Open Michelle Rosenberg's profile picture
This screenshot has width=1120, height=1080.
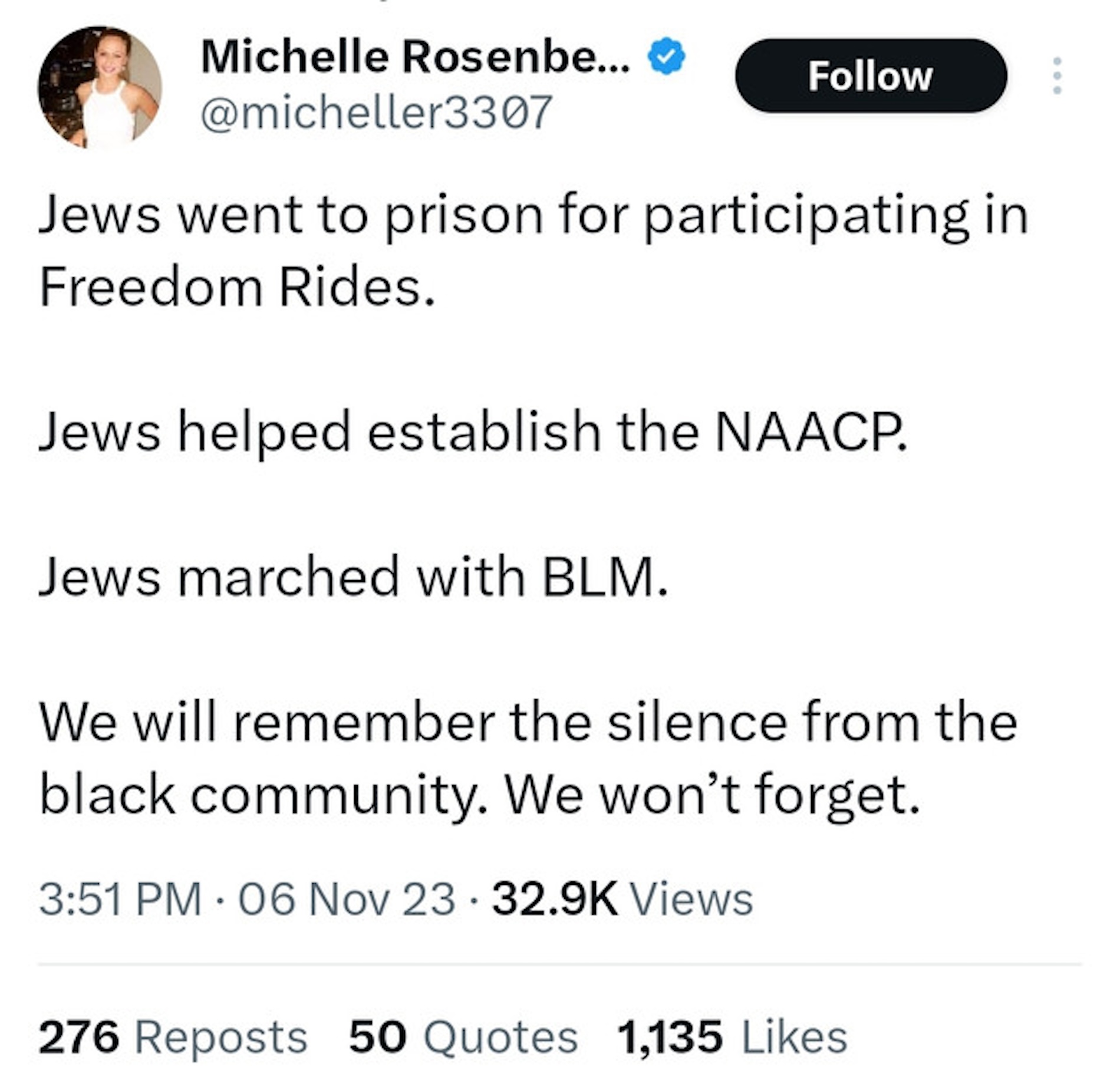[x=100, y=87]
